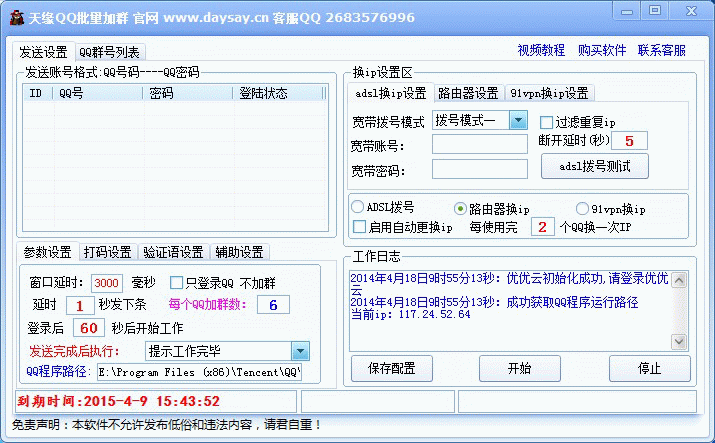
Task: Click the 断开延时(秒) value field
Action: [629, 141]
